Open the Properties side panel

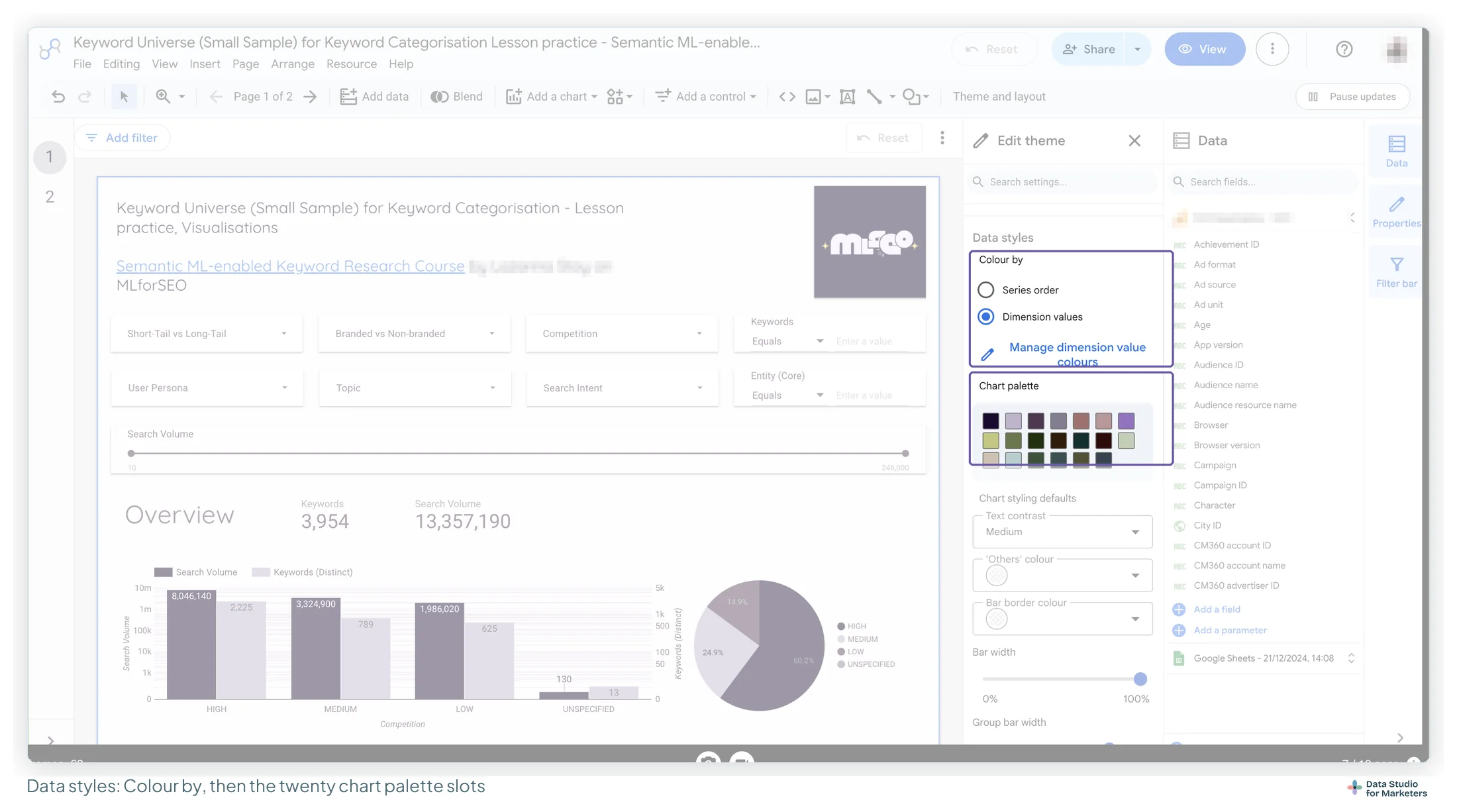pyautogui.click(x=1396, y=213)
